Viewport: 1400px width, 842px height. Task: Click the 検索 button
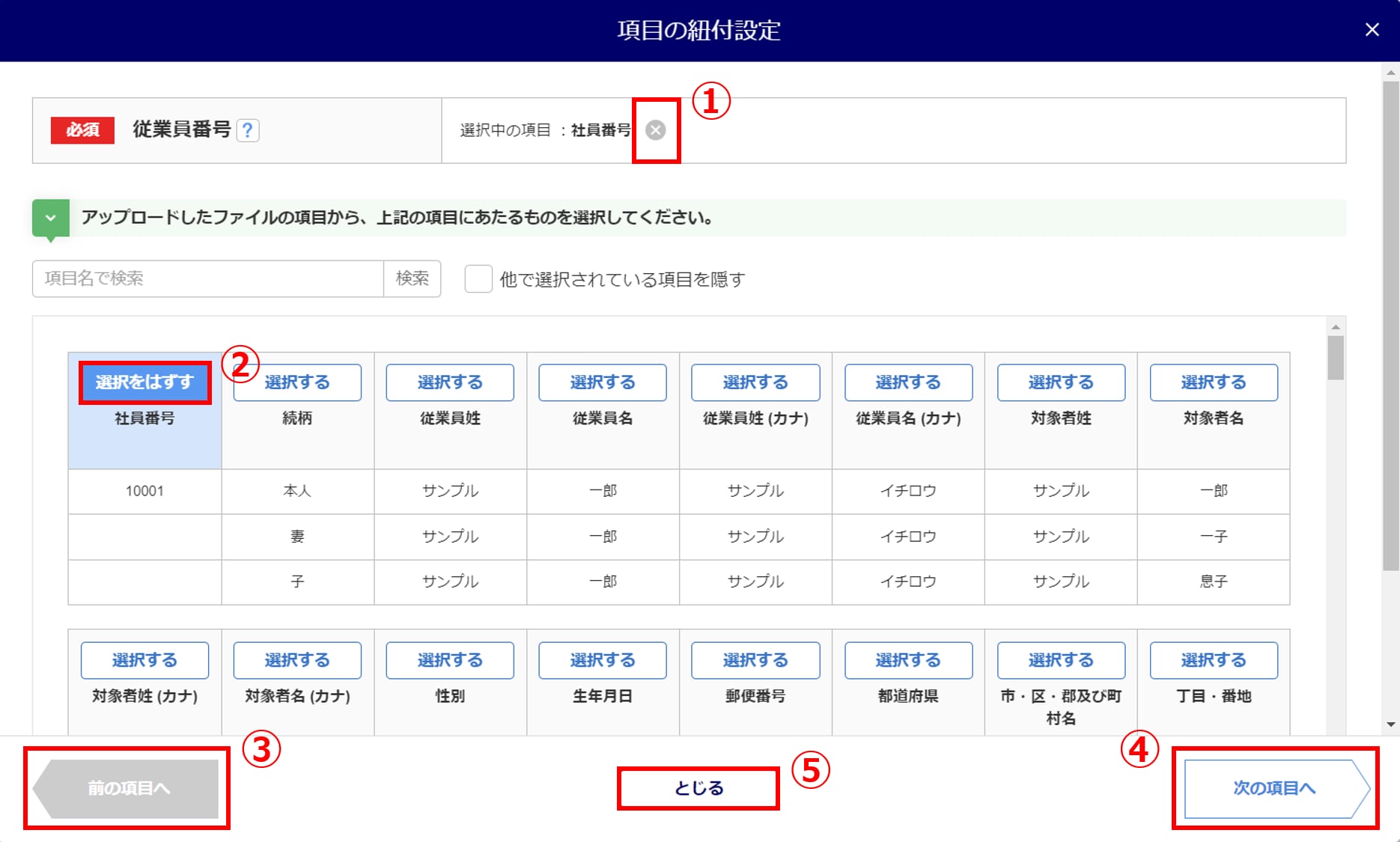pyautogui.click(x=413, y=278)
